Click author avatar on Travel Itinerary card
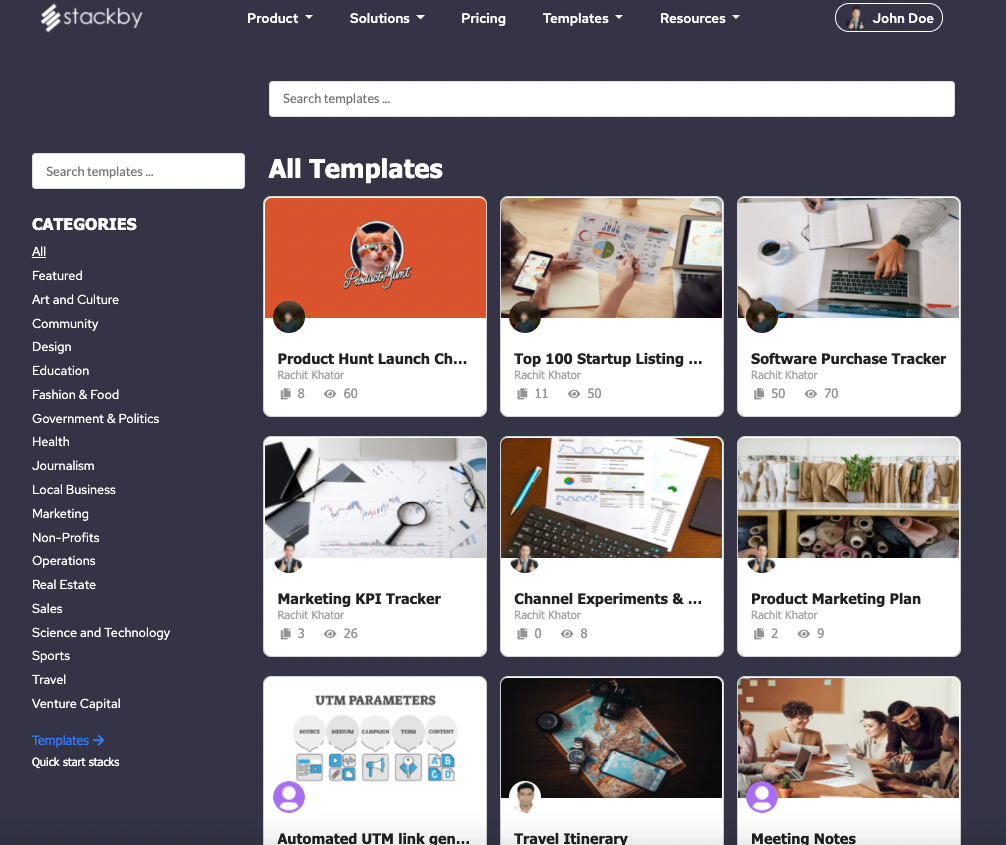This screenshot has height=845, width=1006. (x=525, y=797)
